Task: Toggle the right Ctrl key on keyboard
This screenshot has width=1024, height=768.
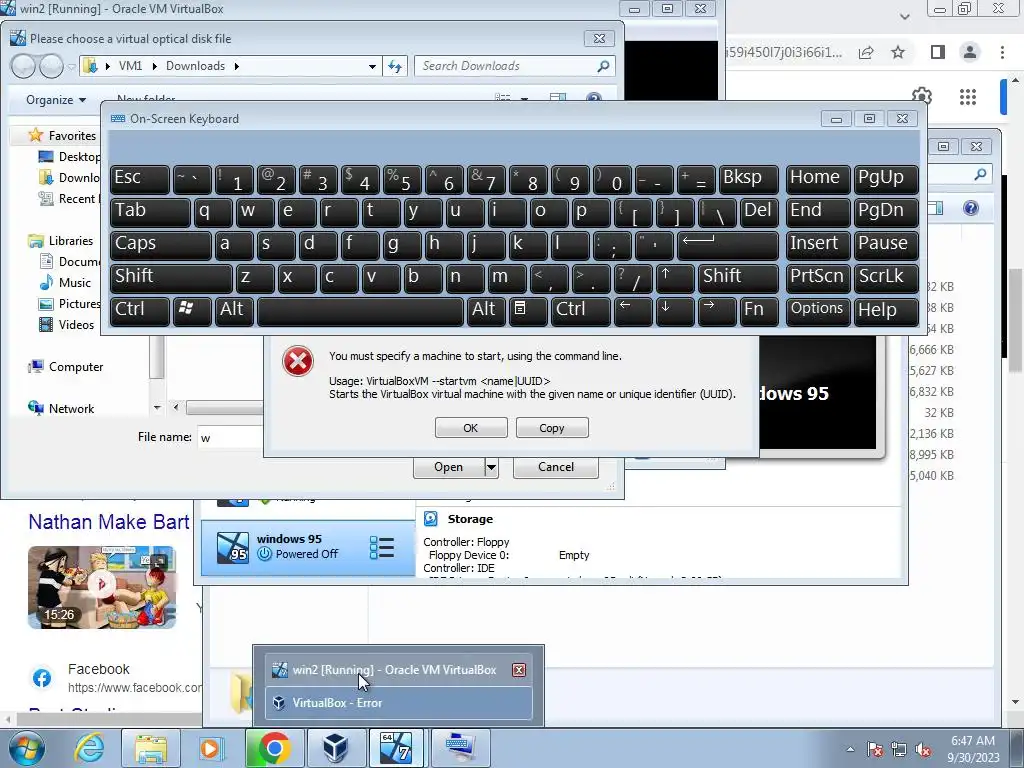Action: point(581,311)
